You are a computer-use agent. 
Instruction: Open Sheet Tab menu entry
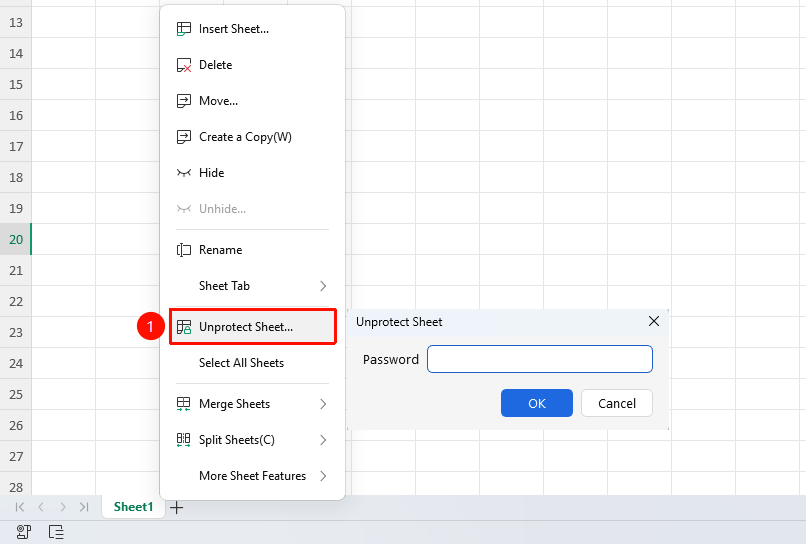(252, 286)
